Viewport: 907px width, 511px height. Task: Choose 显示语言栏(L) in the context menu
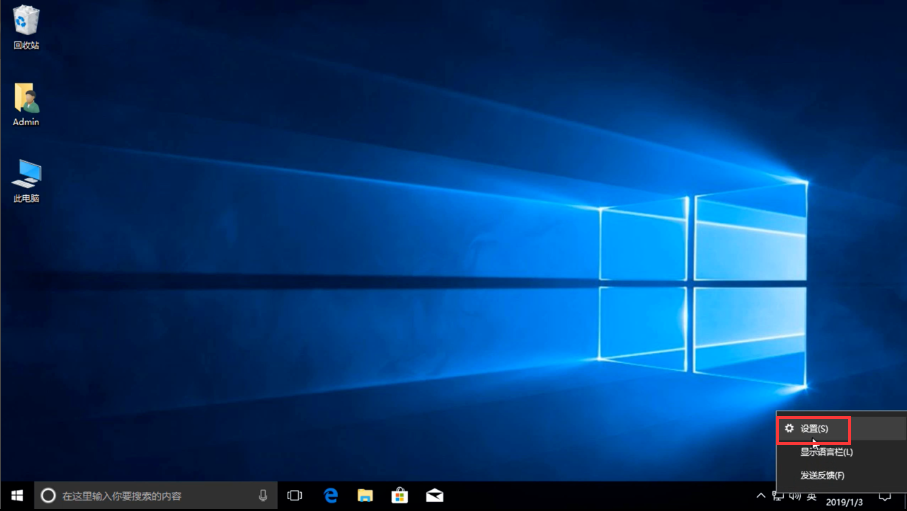coord(826,452)
